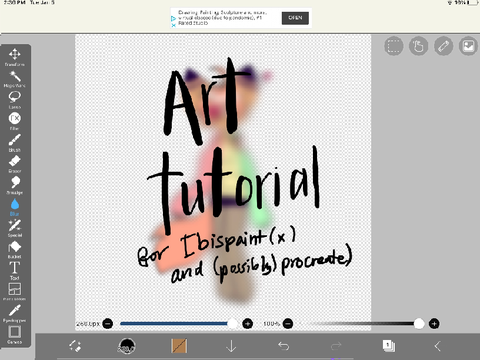Go back with the left arrow
Image resolution: width=480 pixels, height=360 pixels.
[438, 346]
